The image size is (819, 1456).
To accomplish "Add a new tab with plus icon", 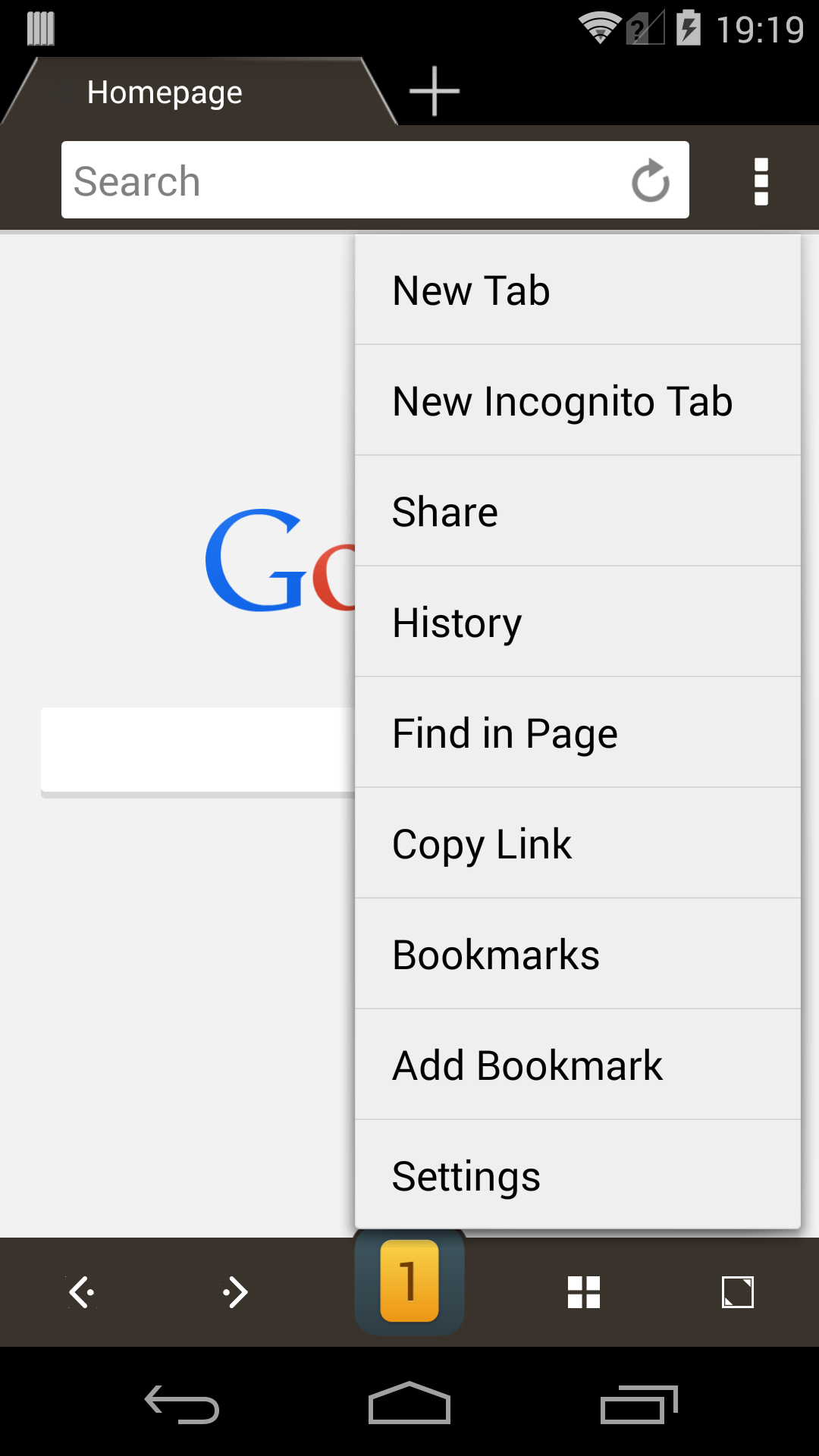I will pyautogui.click(x=435, y=91).
